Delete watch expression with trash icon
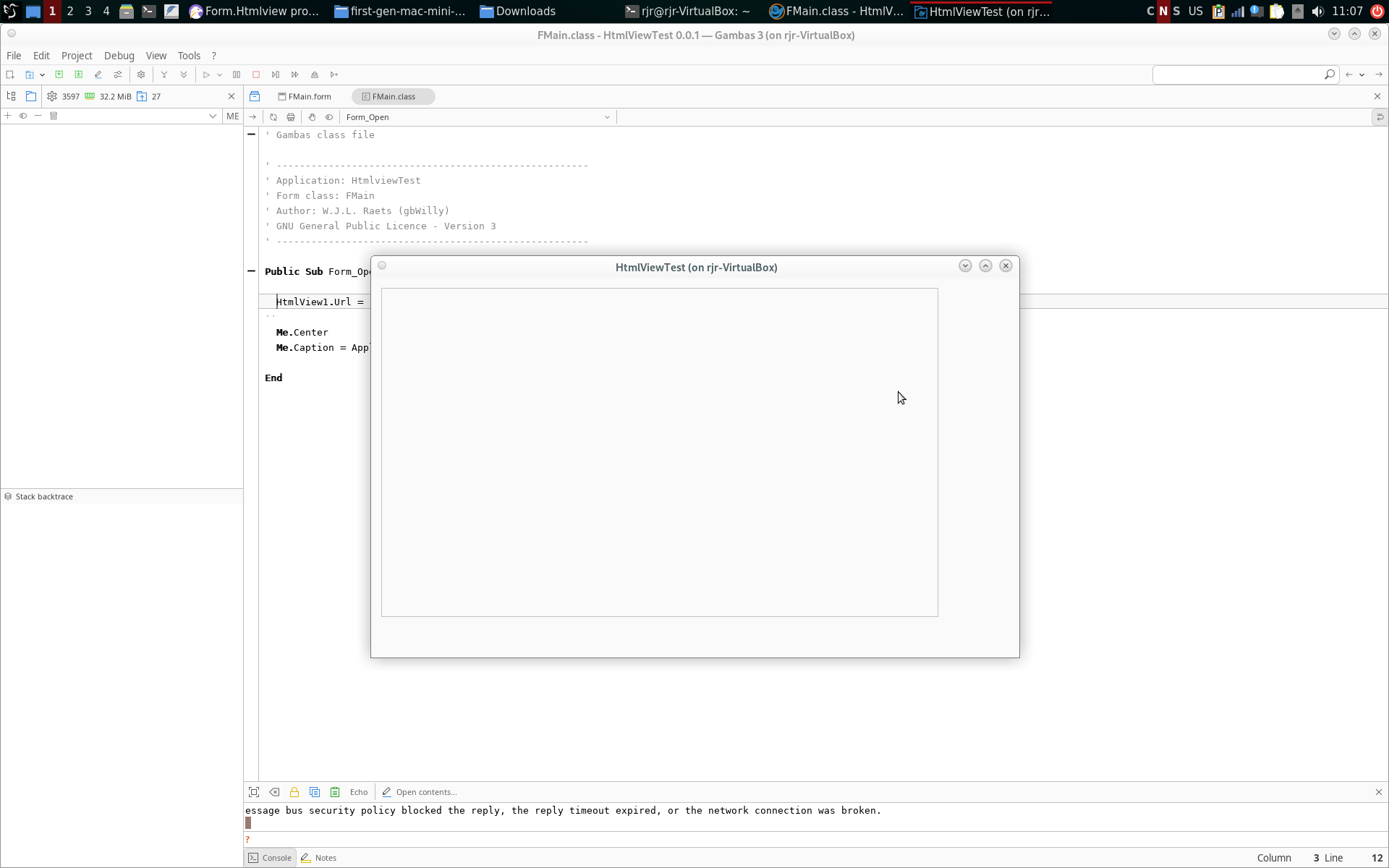Image resolution: width=1389 pixels, height=868 pixels. [x=54, y=116]
